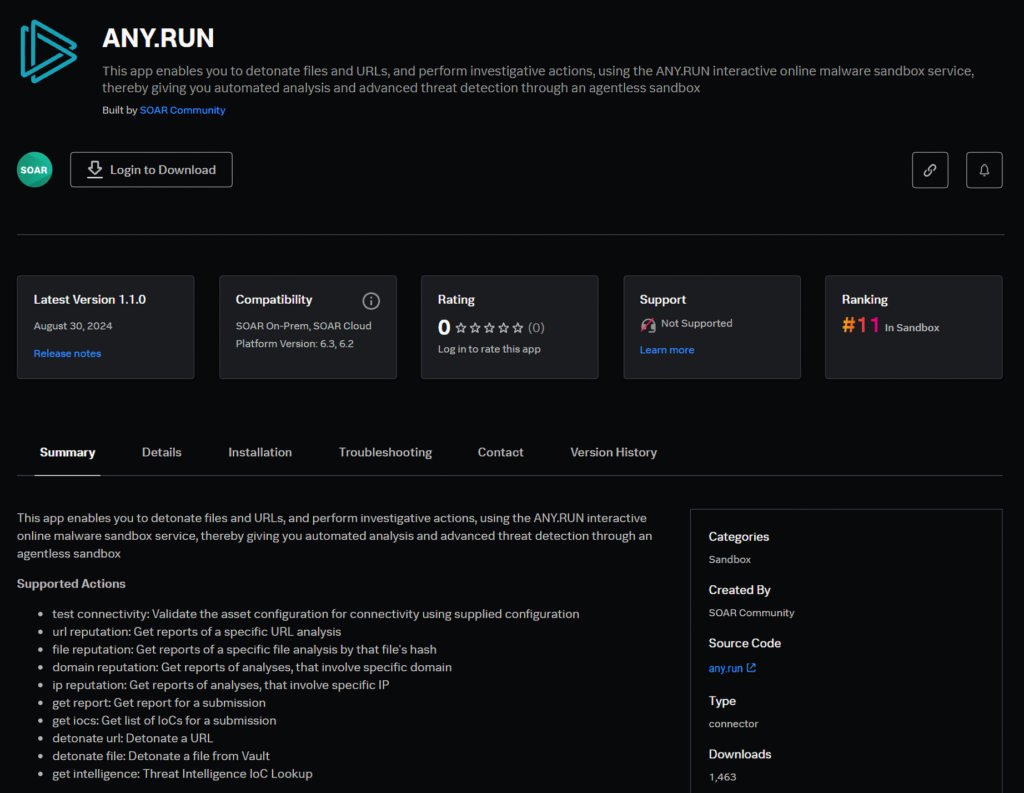Click the ANY.RUN app logo
This screenshot has height=793, width=1024.
(x=48, y=50)
